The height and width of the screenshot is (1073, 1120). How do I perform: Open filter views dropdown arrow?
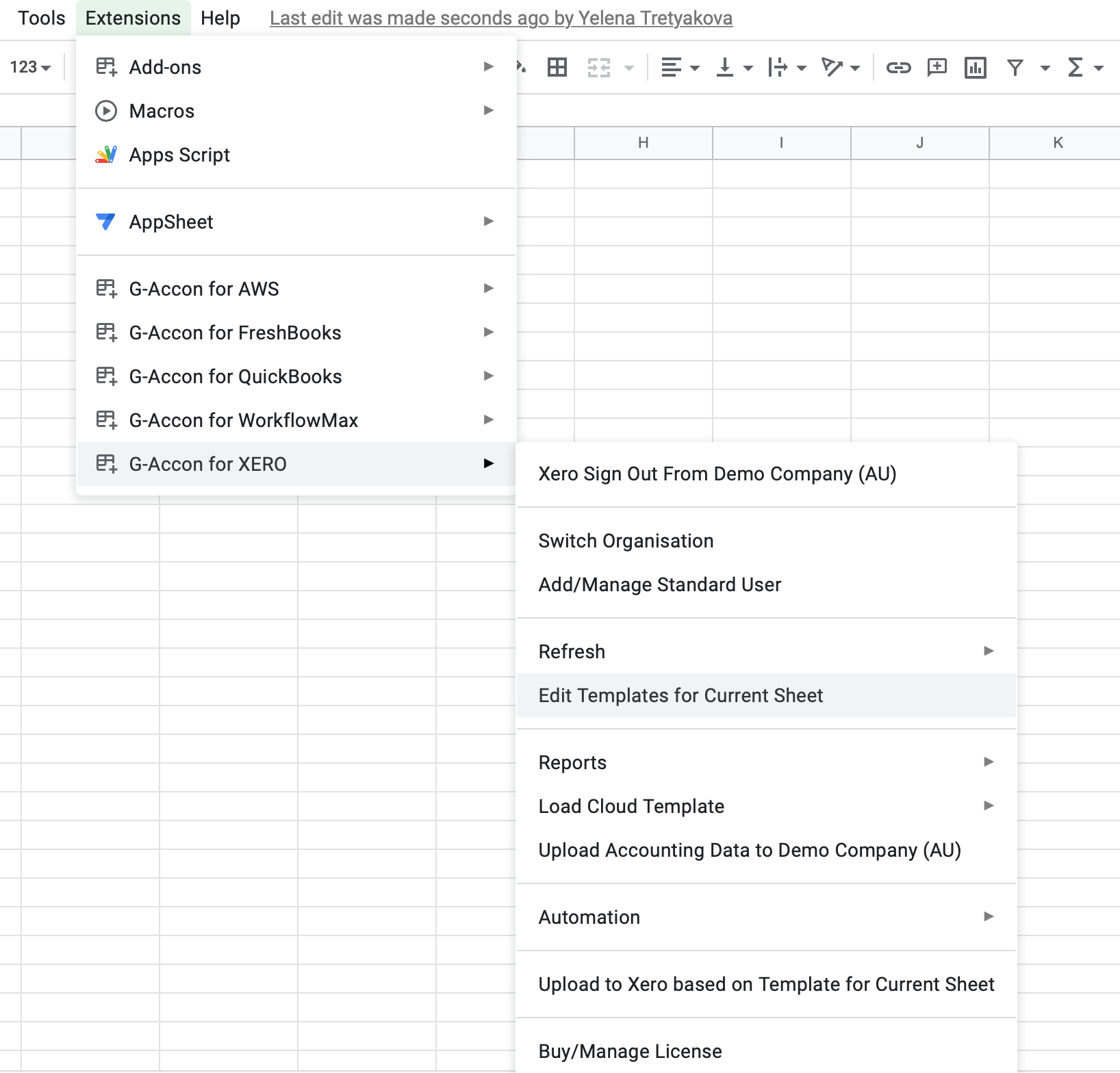click(1045, 68)
